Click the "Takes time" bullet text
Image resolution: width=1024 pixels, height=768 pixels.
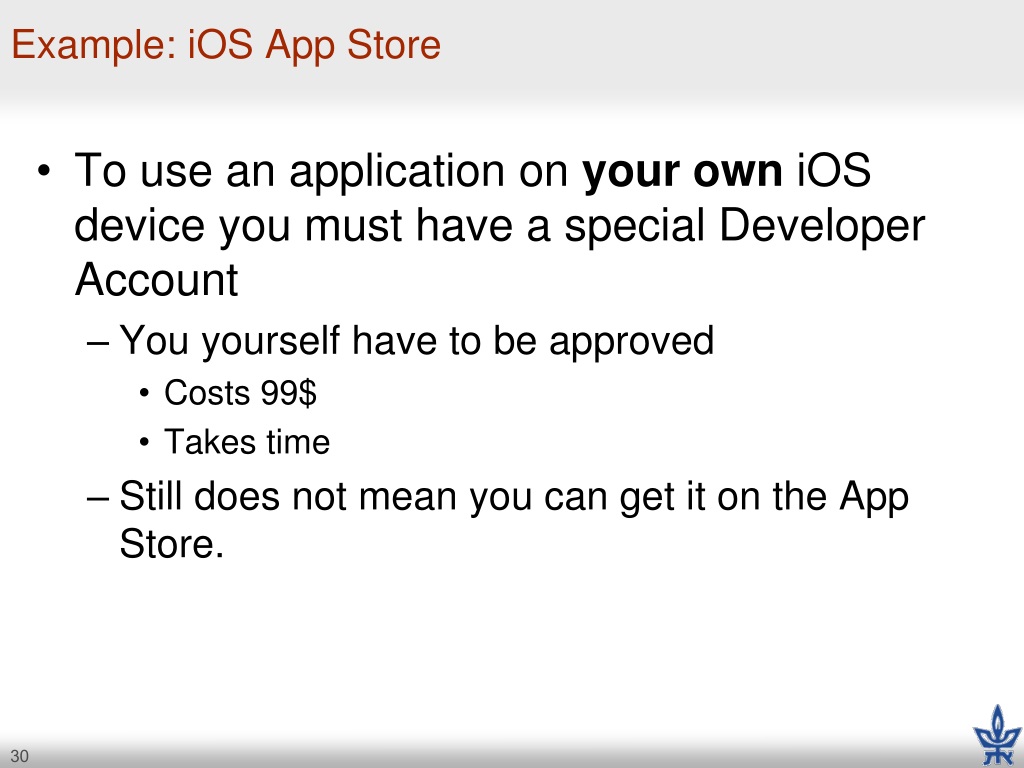click(247, 442)
